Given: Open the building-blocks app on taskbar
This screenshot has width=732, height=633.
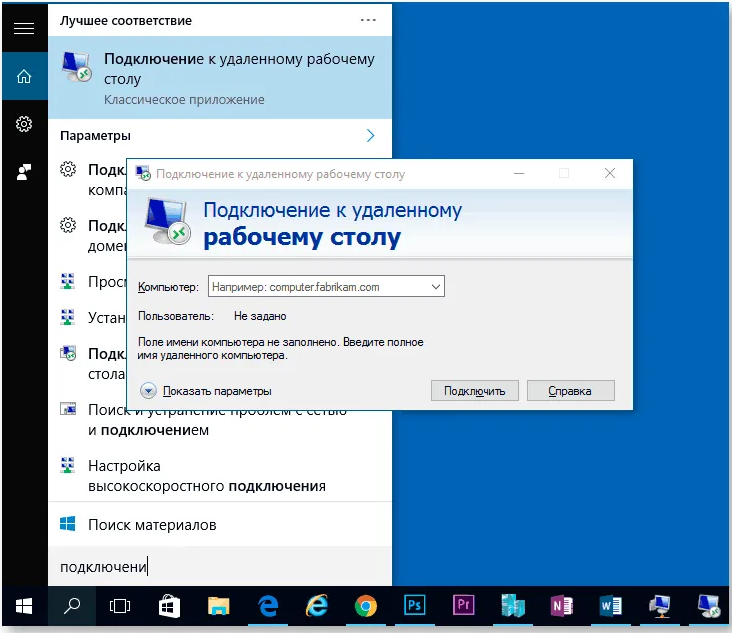Looking at the screenshot, I should (513, 606).
